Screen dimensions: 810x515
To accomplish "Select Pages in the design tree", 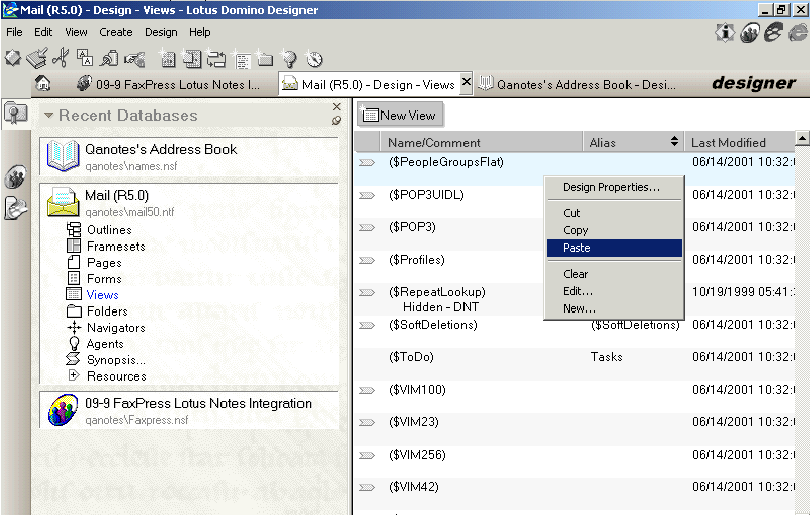I will pos(104,262).
